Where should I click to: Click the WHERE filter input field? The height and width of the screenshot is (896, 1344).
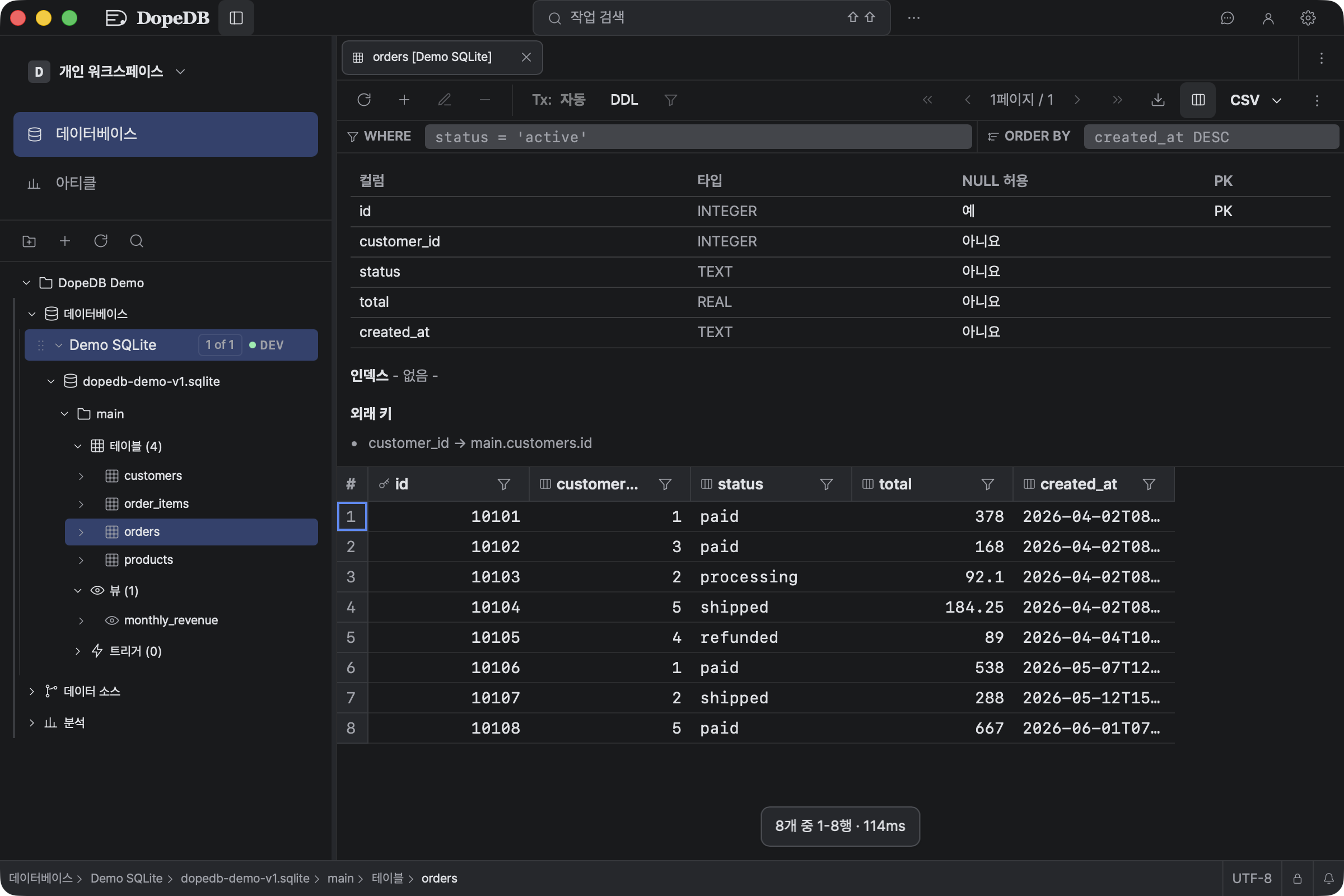tap(698, 137)
